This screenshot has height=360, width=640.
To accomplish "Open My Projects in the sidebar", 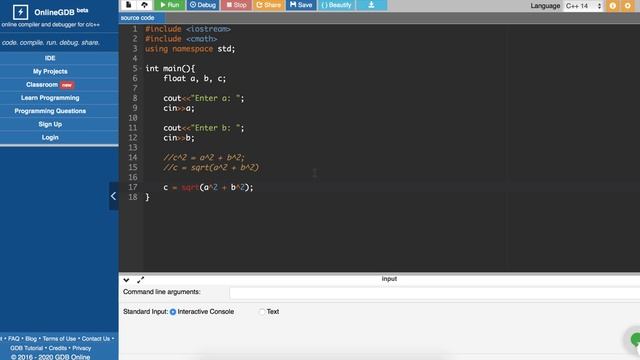I will coord(50,71).
